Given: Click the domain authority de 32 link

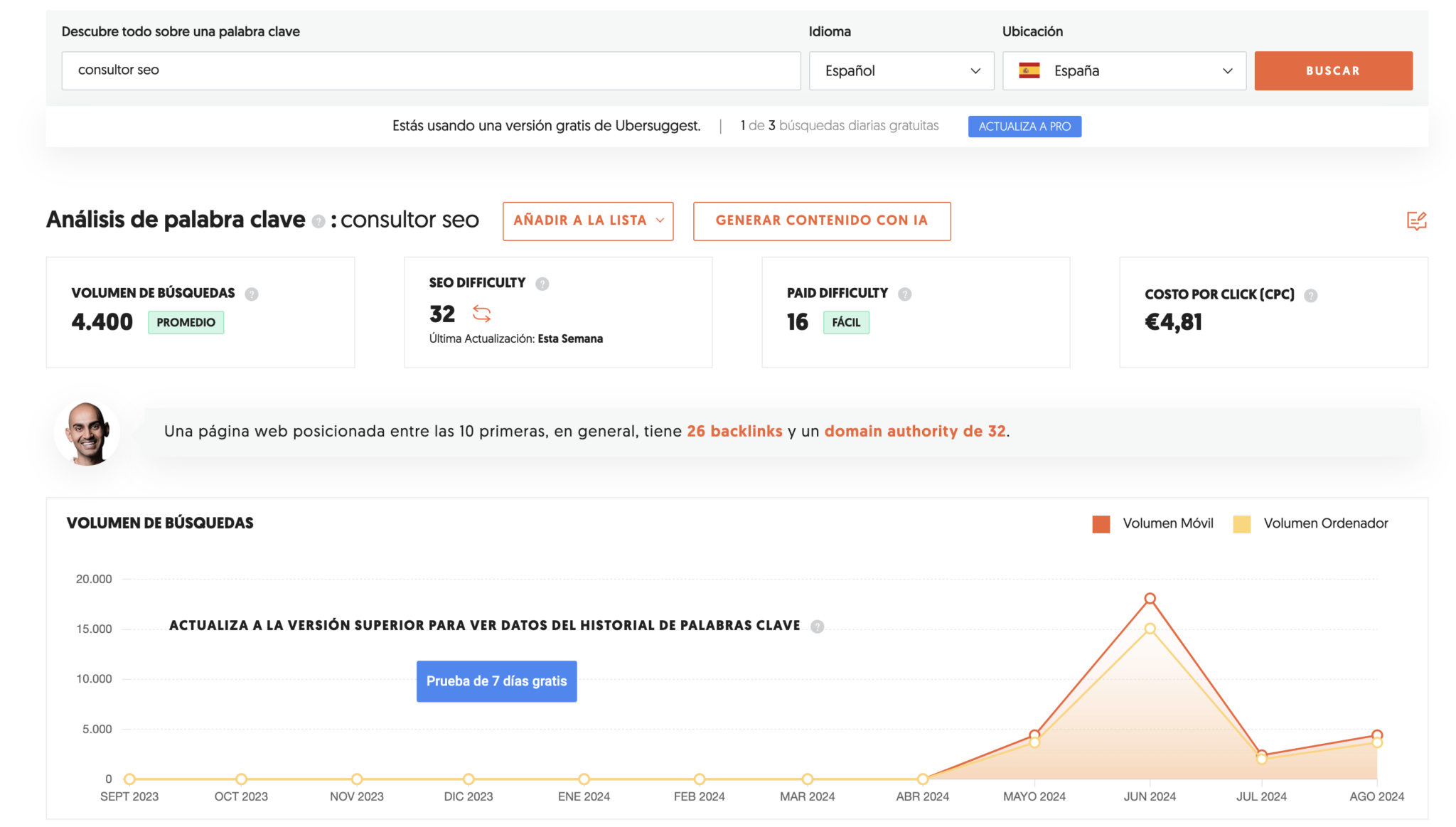Looking at the screenshot, I should 915,431.
